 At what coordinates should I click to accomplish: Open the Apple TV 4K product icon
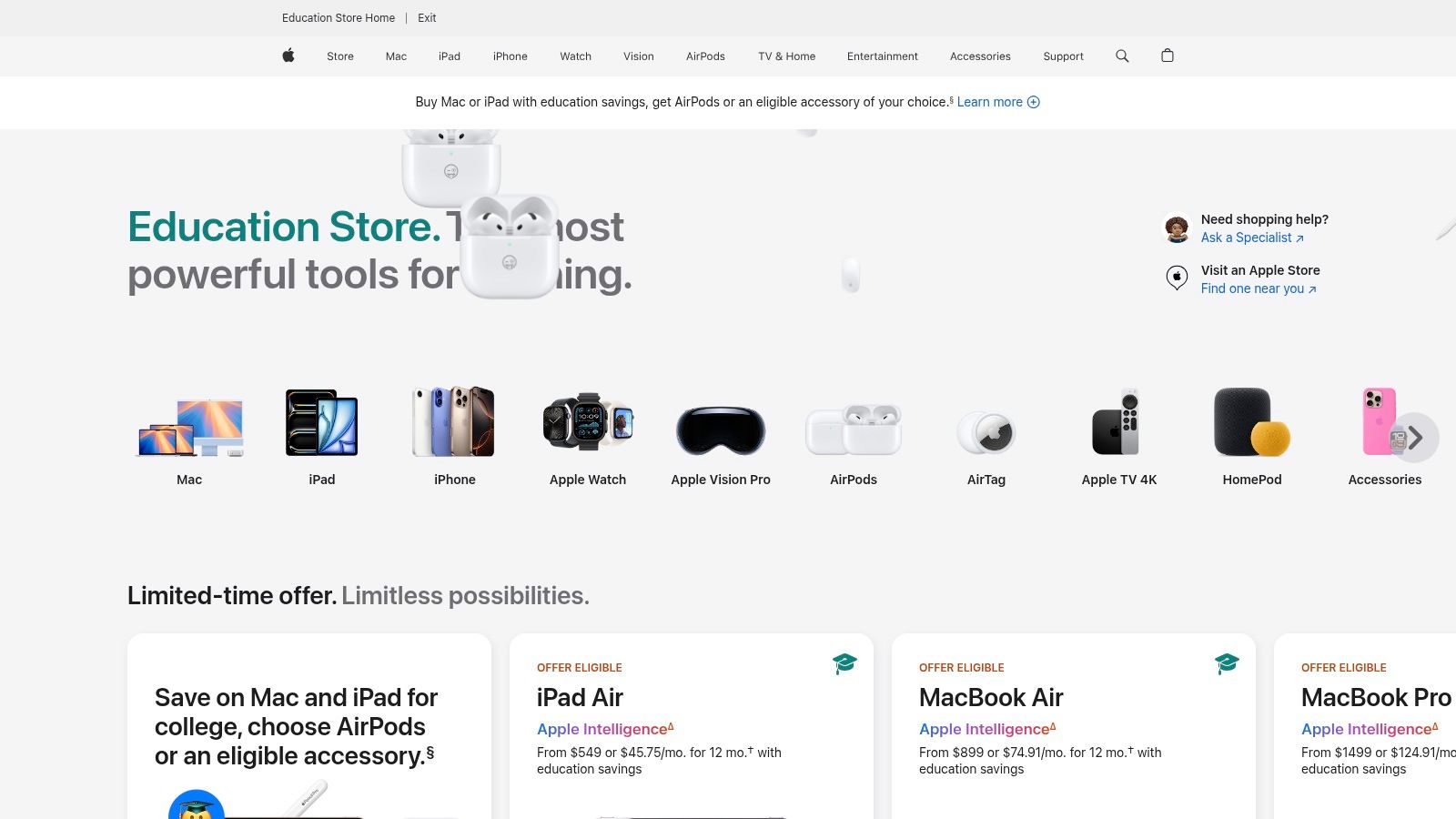tap(1117, 421)
